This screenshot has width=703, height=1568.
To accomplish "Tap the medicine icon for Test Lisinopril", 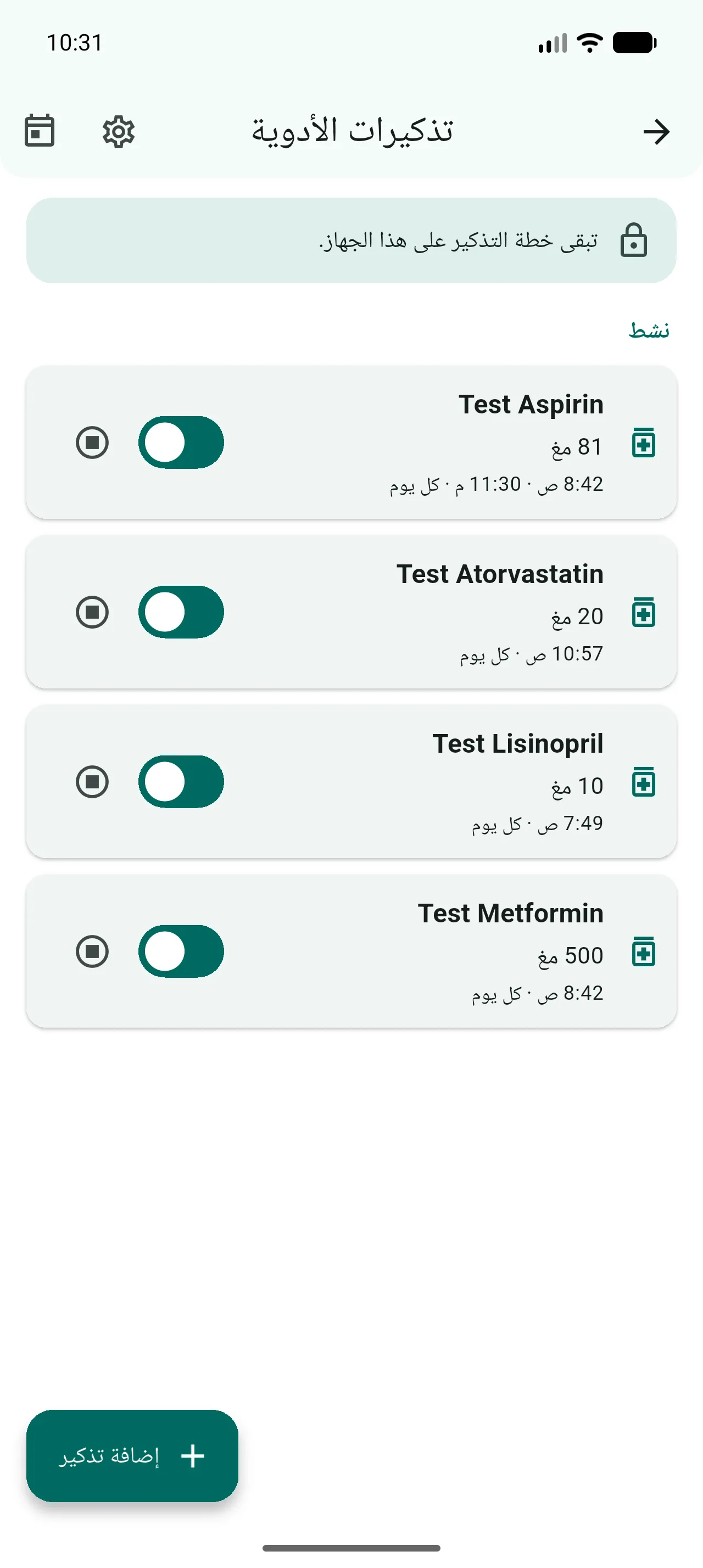I will tap(643, 782).
